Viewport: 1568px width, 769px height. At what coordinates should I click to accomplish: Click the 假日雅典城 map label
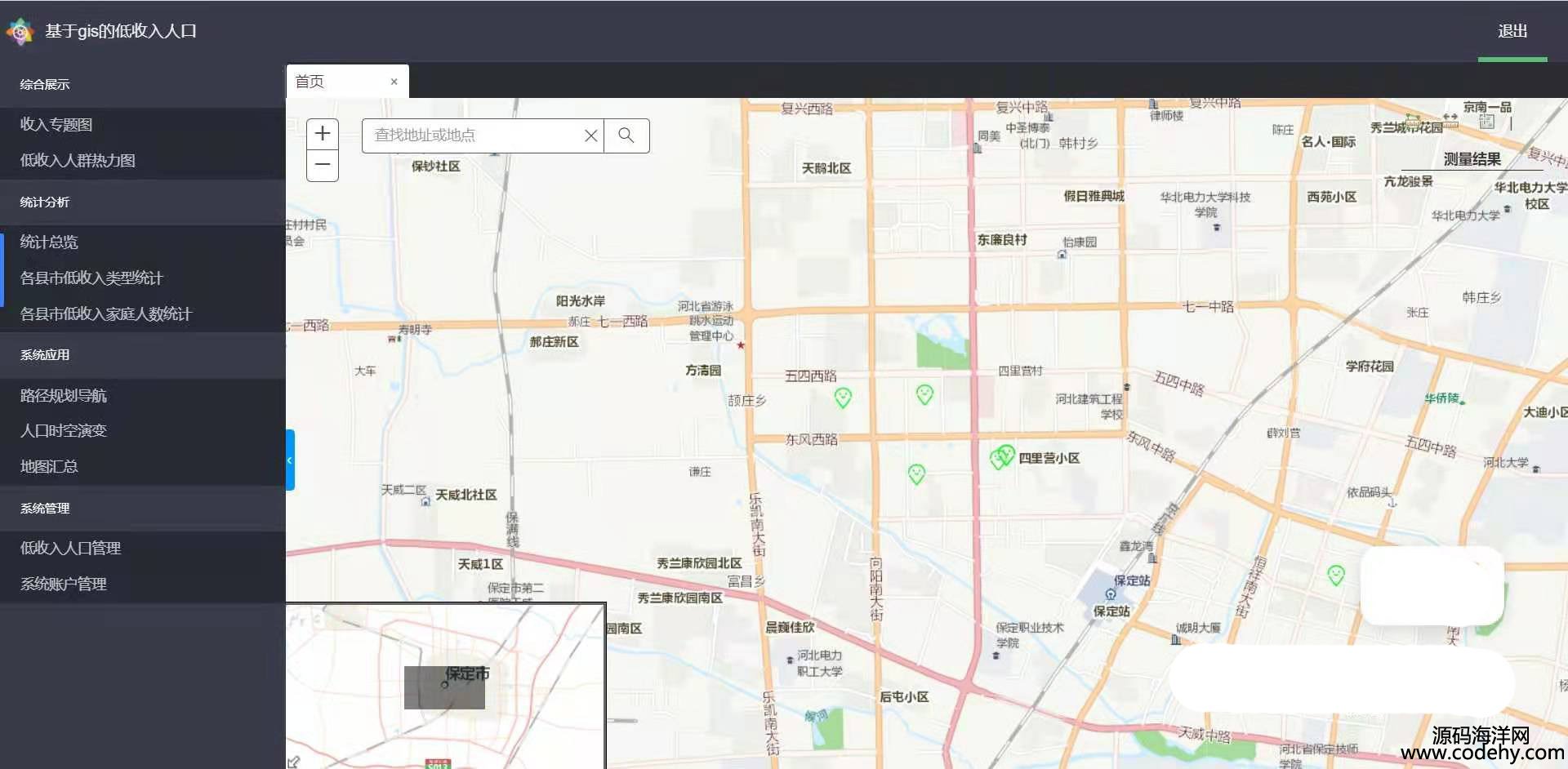pyautogui.click(x=1094, y=196)
